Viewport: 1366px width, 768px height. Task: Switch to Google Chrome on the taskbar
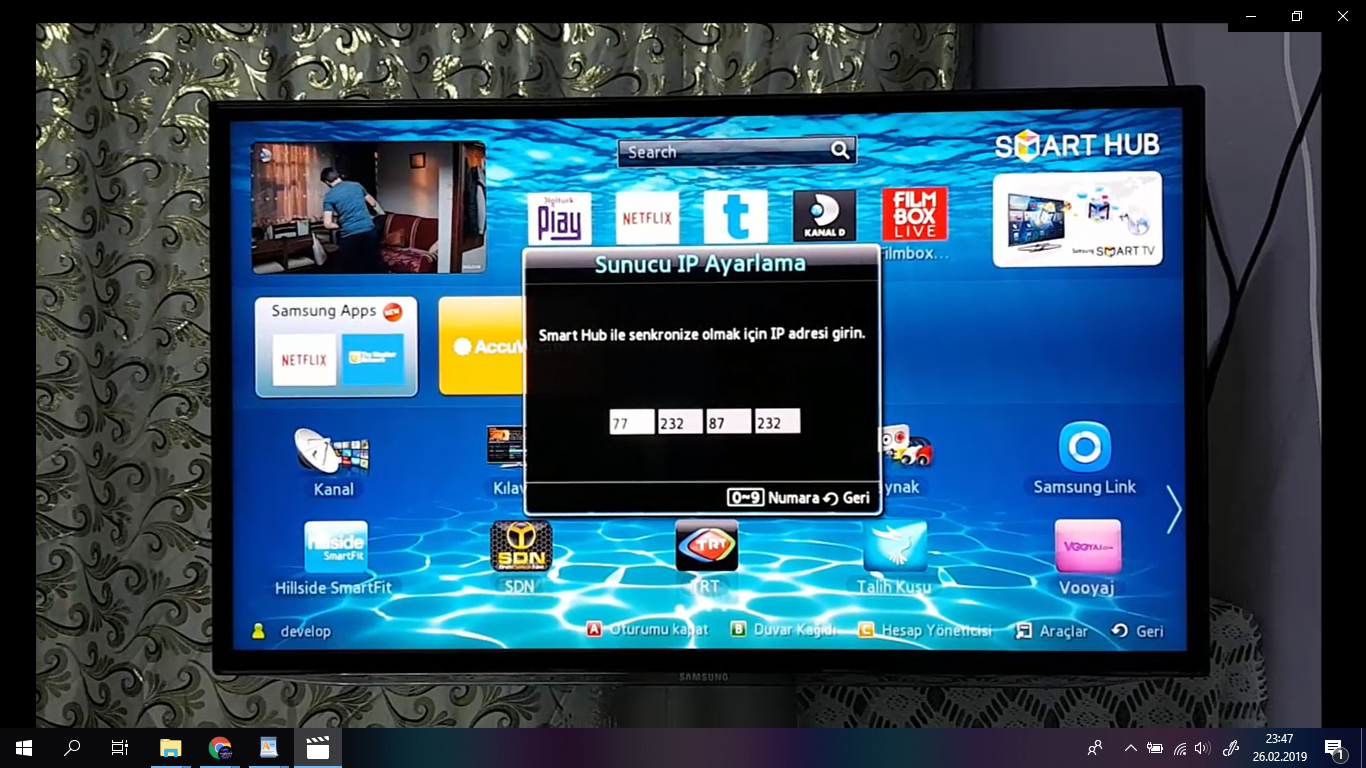point(220,747)
